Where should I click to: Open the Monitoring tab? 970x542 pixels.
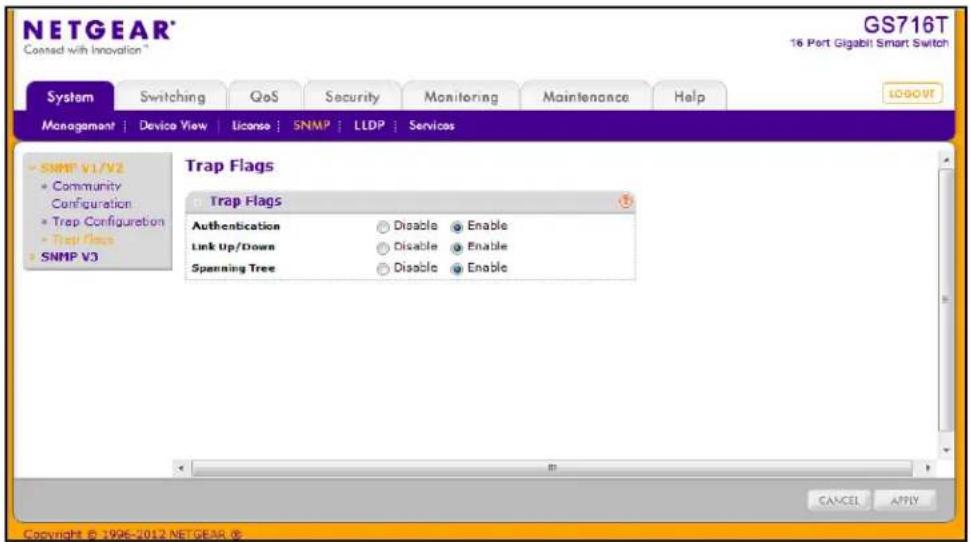point(461,97)
